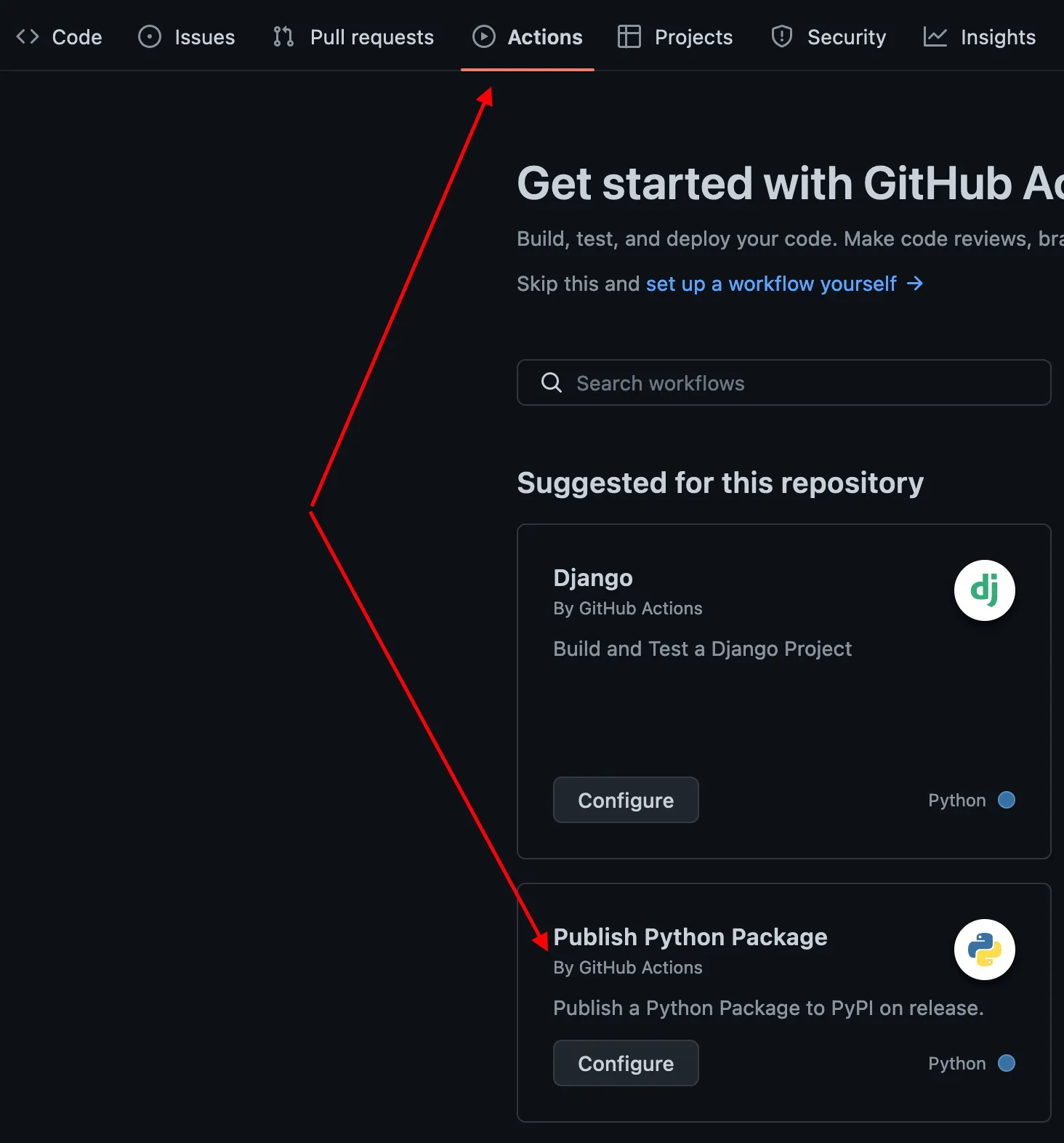Click the Insights graph icon

(935, 36)
